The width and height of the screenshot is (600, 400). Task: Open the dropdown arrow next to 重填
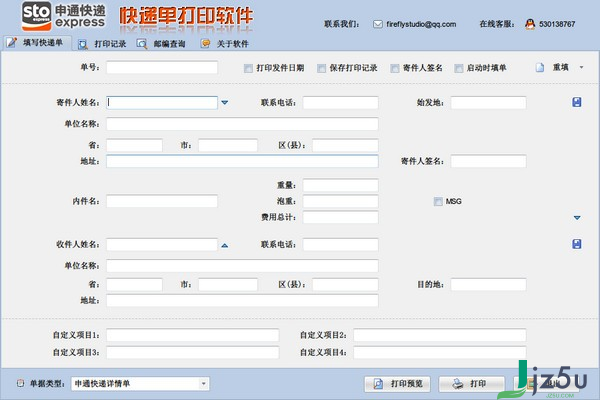coord(581,67)
